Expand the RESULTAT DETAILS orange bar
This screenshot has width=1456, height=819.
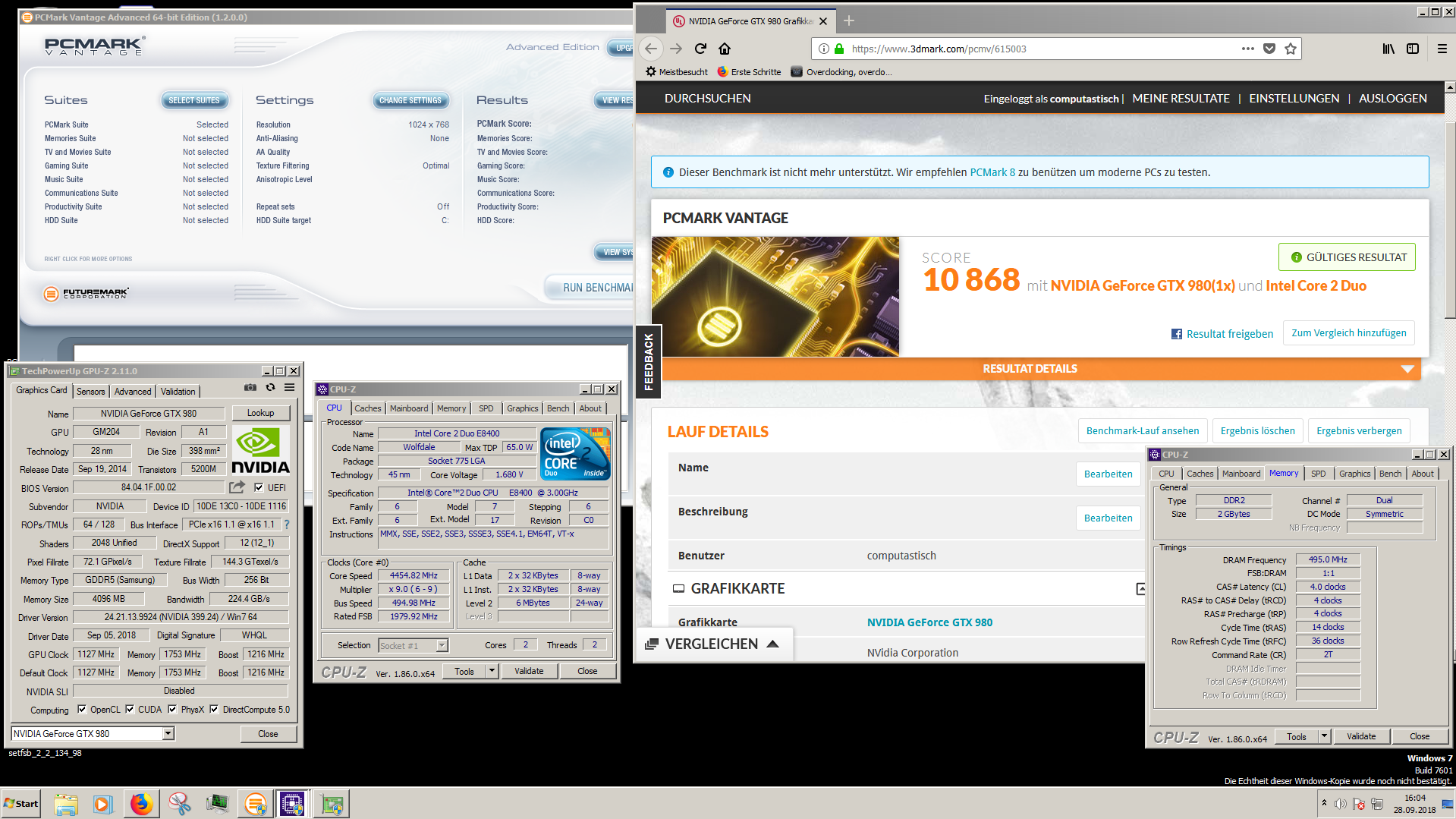[1041, 369]
